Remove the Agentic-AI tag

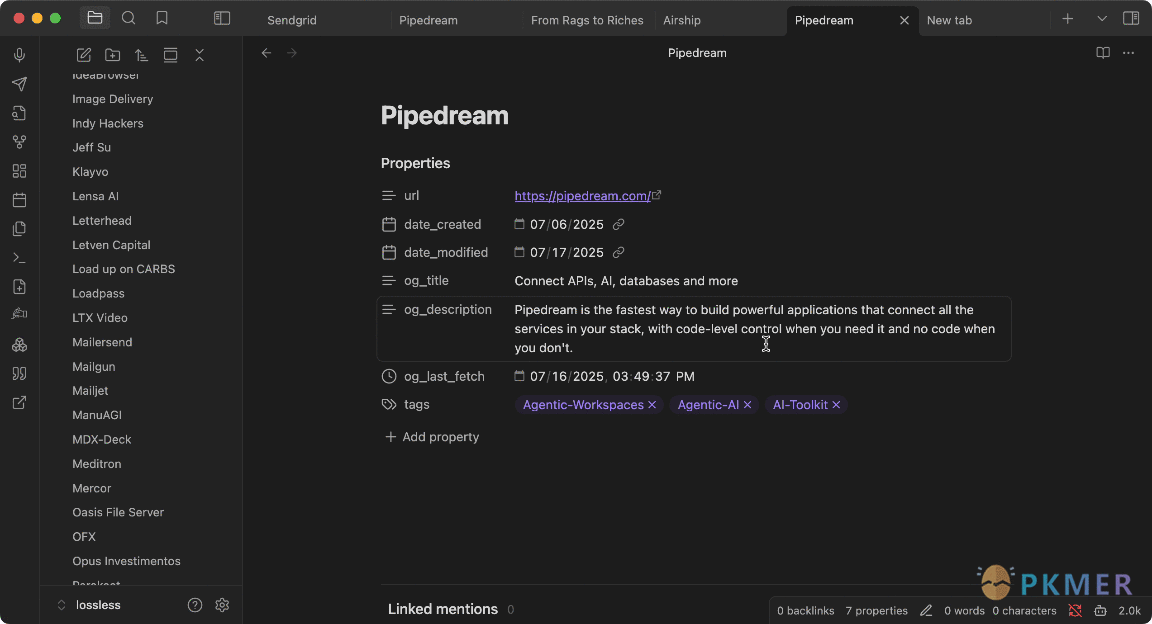coord(747,405)
